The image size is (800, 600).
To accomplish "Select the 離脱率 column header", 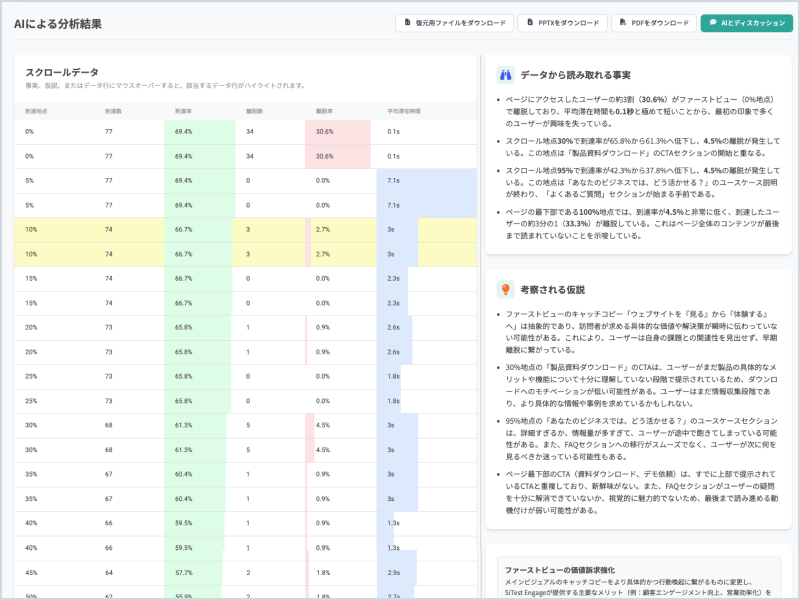I will (324, 111).
